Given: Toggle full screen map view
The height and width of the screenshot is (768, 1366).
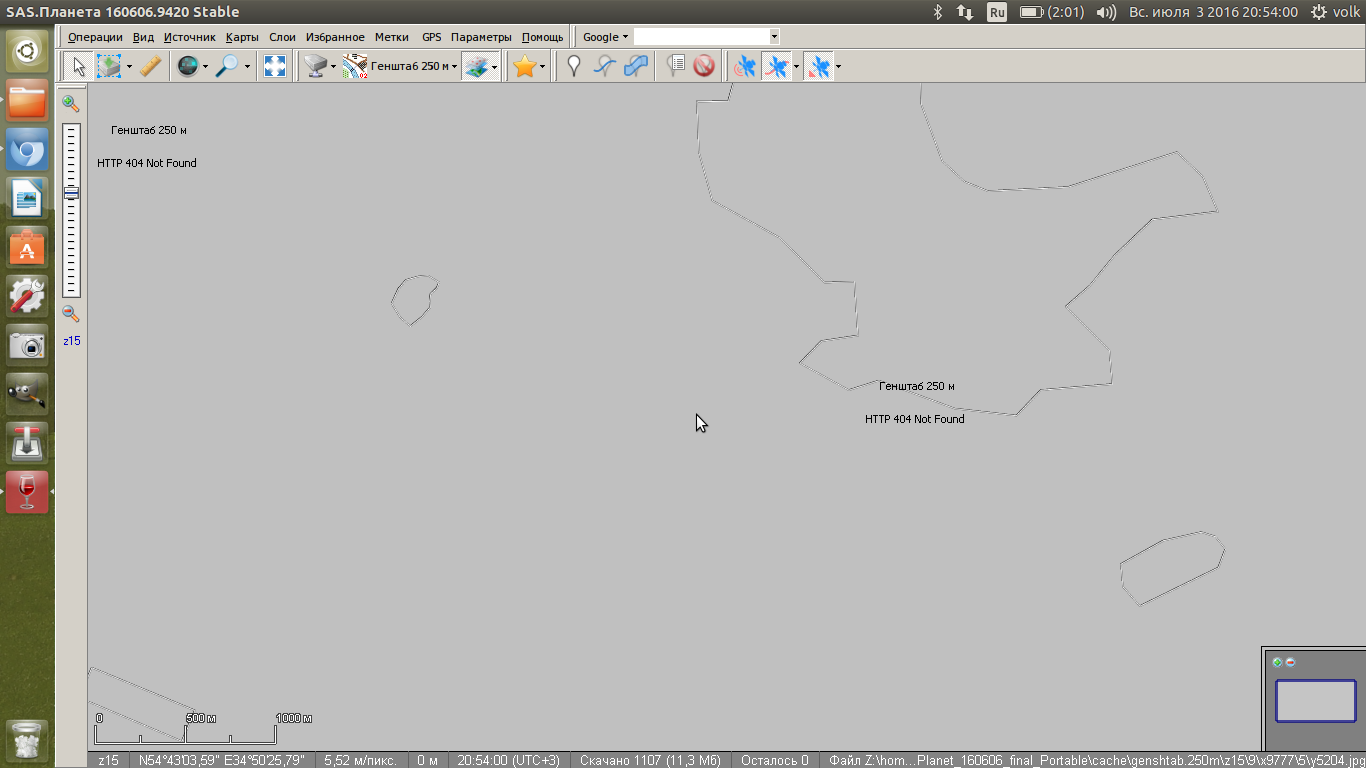Looking at the screenshot, I should point(275,67).
